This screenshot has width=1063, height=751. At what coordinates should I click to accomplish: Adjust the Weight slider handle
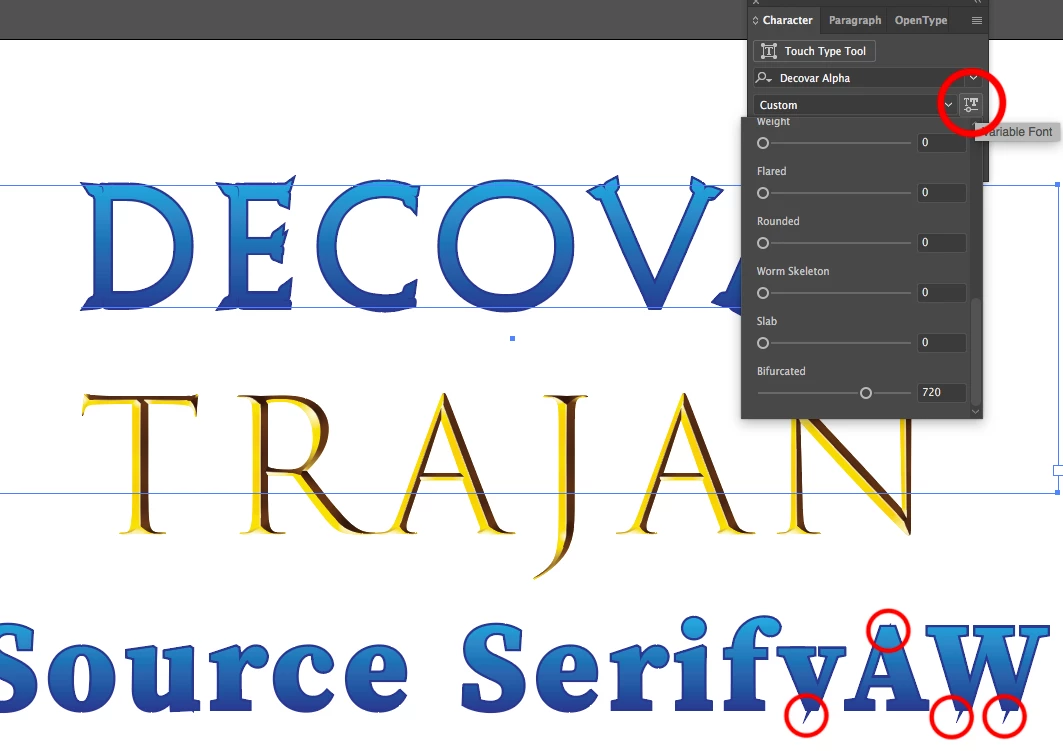pos(763,143)
